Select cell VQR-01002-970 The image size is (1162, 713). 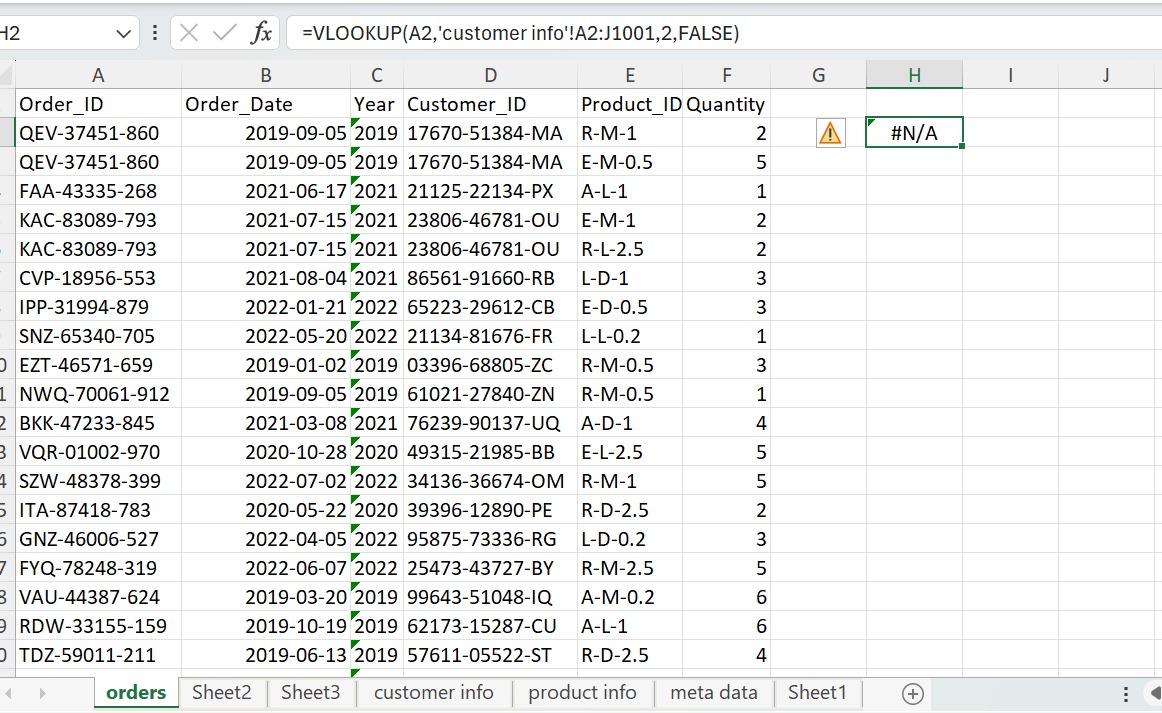coord(98,452)
